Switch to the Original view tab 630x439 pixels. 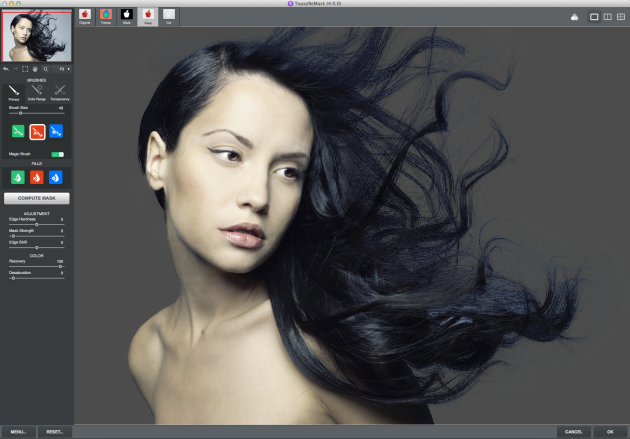coord(85,17)
